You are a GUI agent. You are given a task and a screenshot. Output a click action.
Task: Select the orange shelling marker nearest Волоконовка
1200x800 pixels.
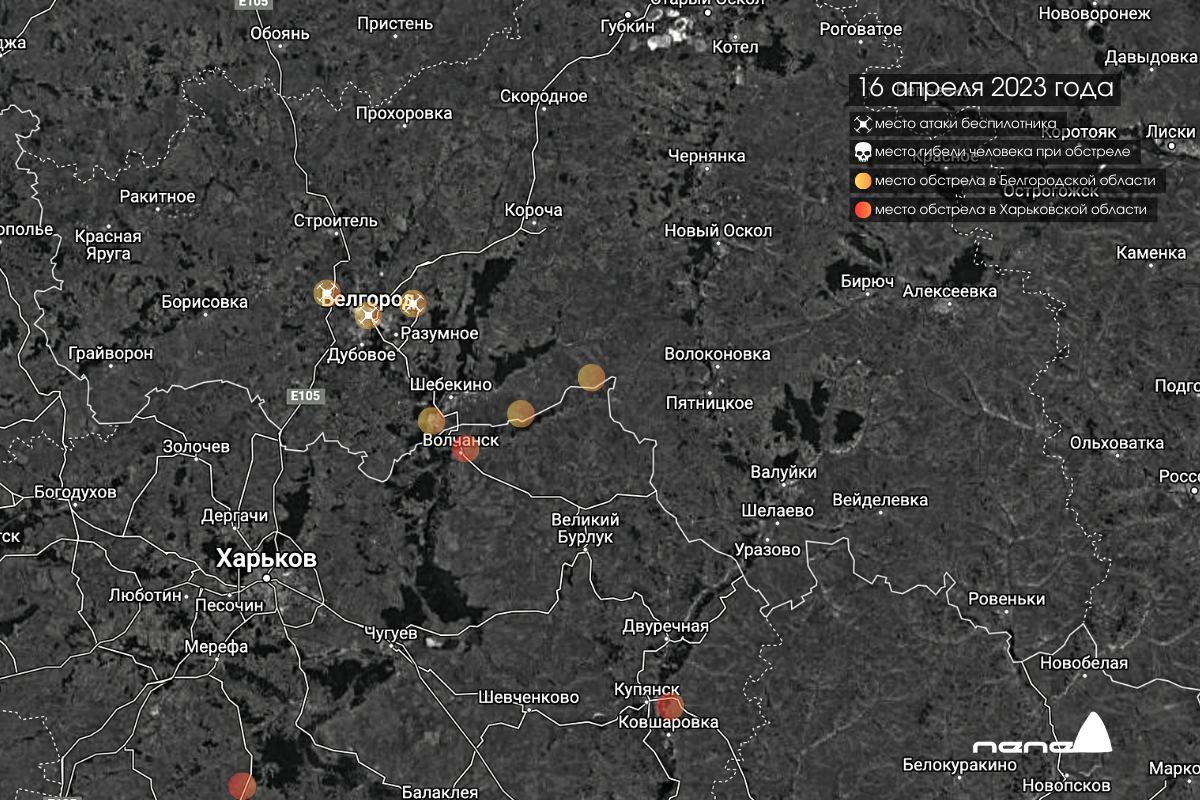point(592,377)
